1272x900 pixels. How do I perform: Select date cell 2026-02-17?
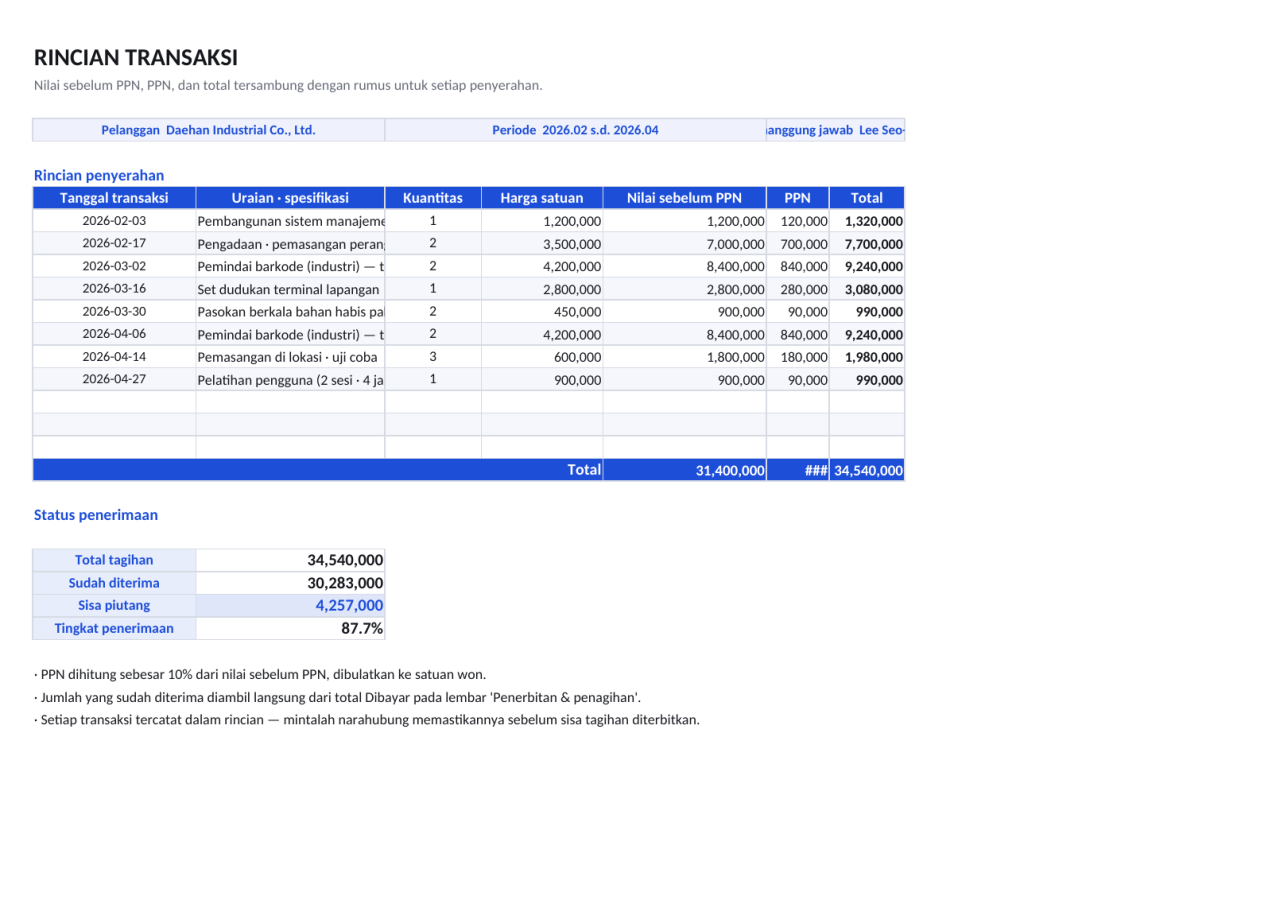[x=114, y=243]
